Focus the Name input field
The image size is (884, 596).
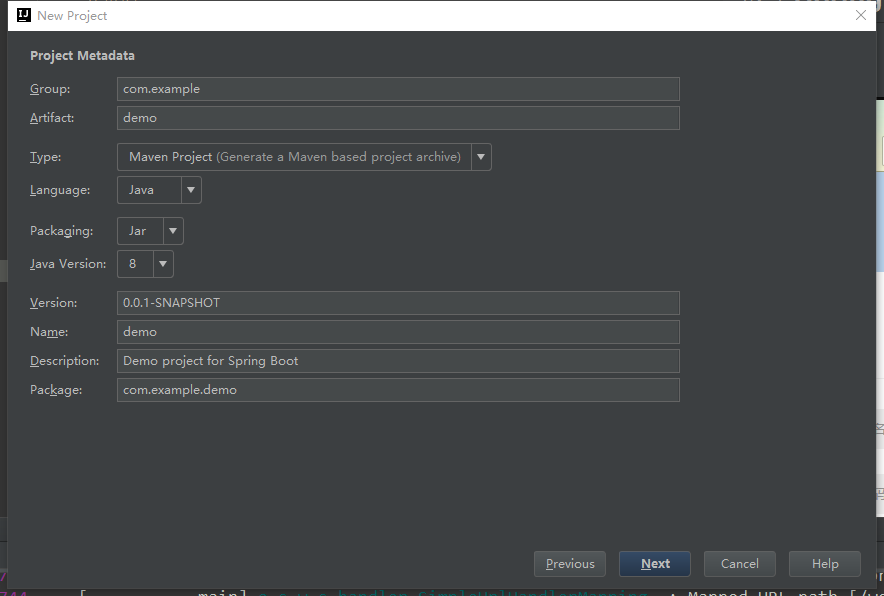tap(398, 332)
